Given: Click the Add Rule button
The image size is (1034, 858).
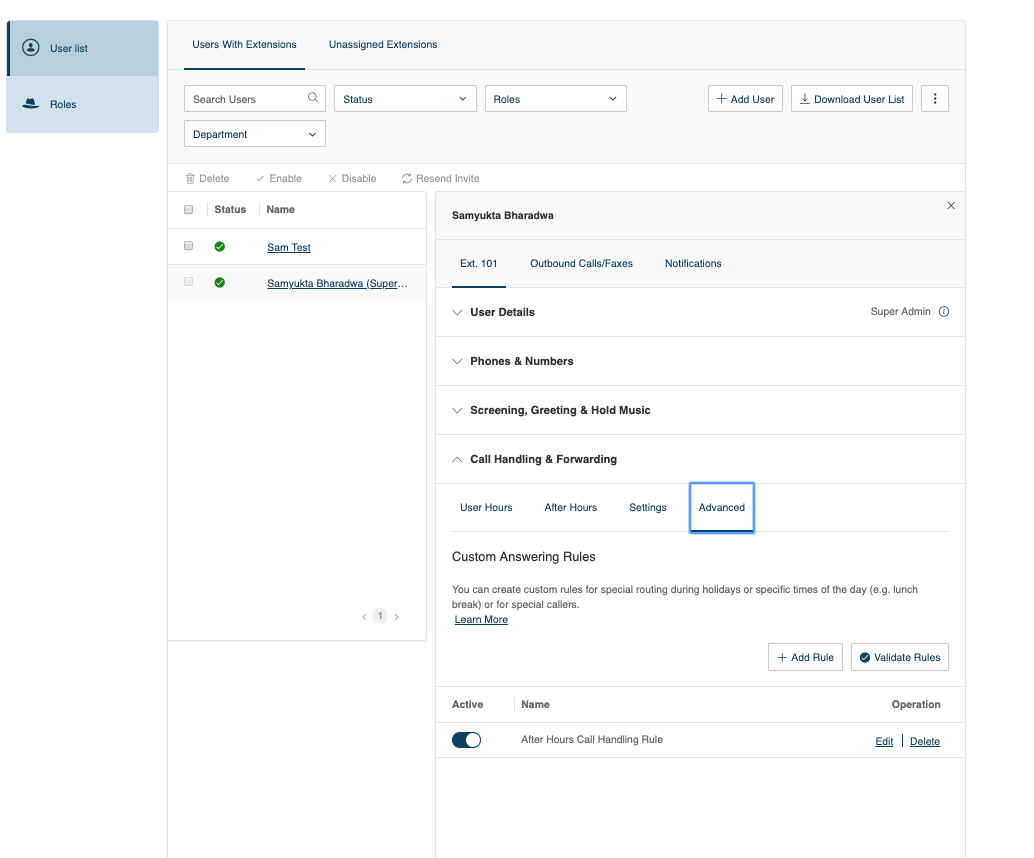Looking at the screenshot, I should pyautogui.click(x=805, y=657).
